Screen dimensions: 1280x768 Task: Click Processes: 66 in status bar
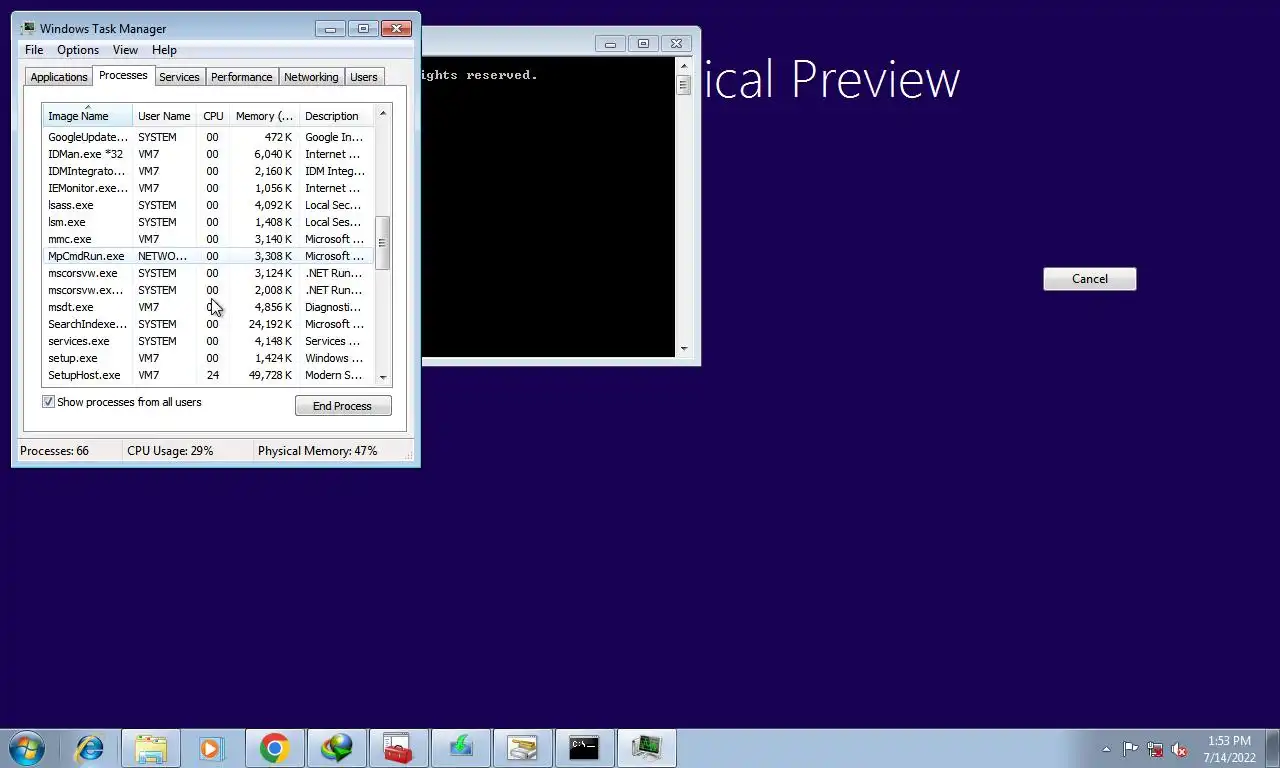point(54,451)
